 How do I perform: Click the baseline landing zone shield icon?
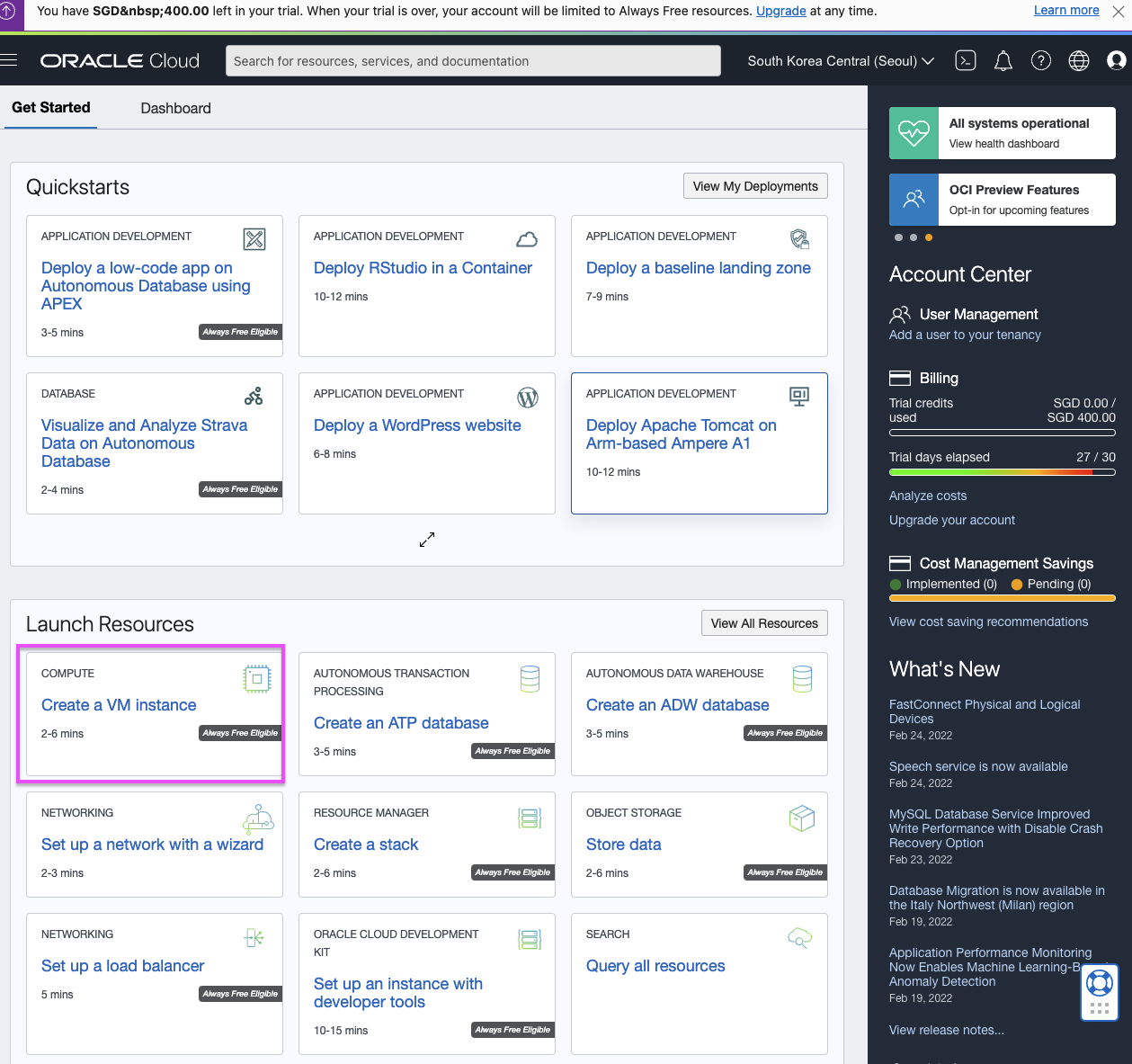tap(799, 239)
